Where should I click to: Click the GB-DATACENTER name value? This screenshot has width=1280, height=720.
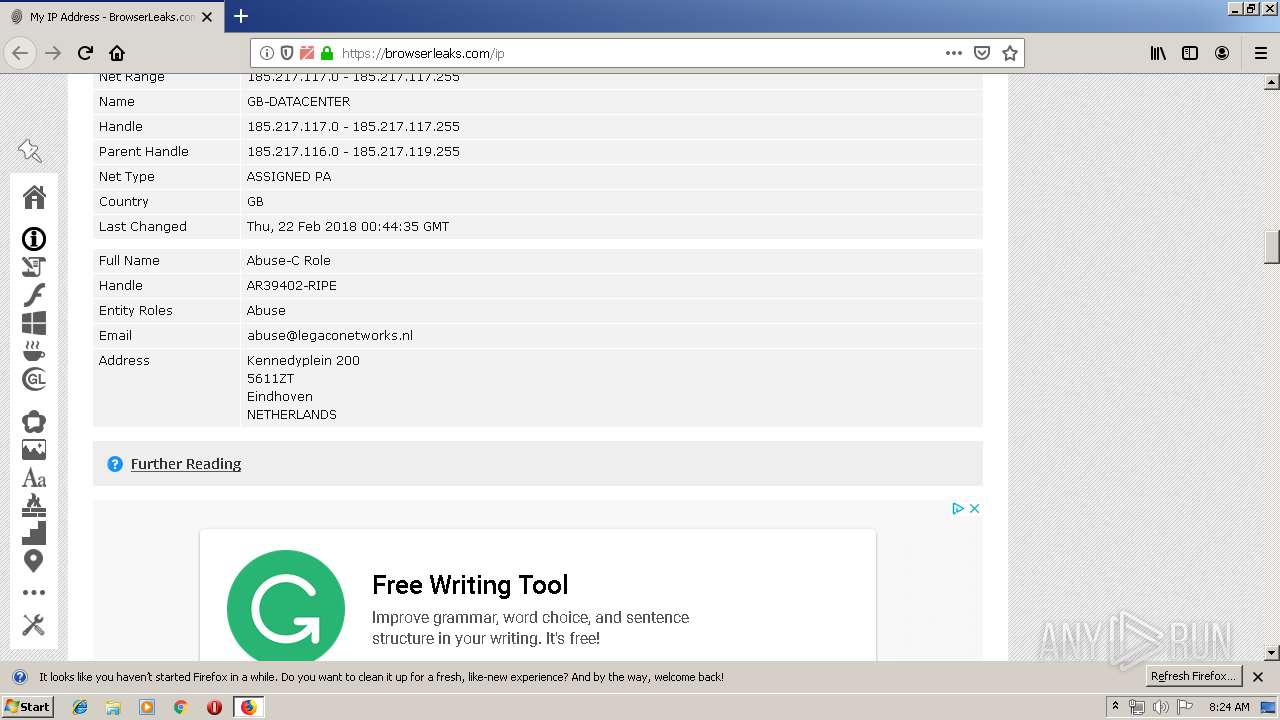click(298, 102)
